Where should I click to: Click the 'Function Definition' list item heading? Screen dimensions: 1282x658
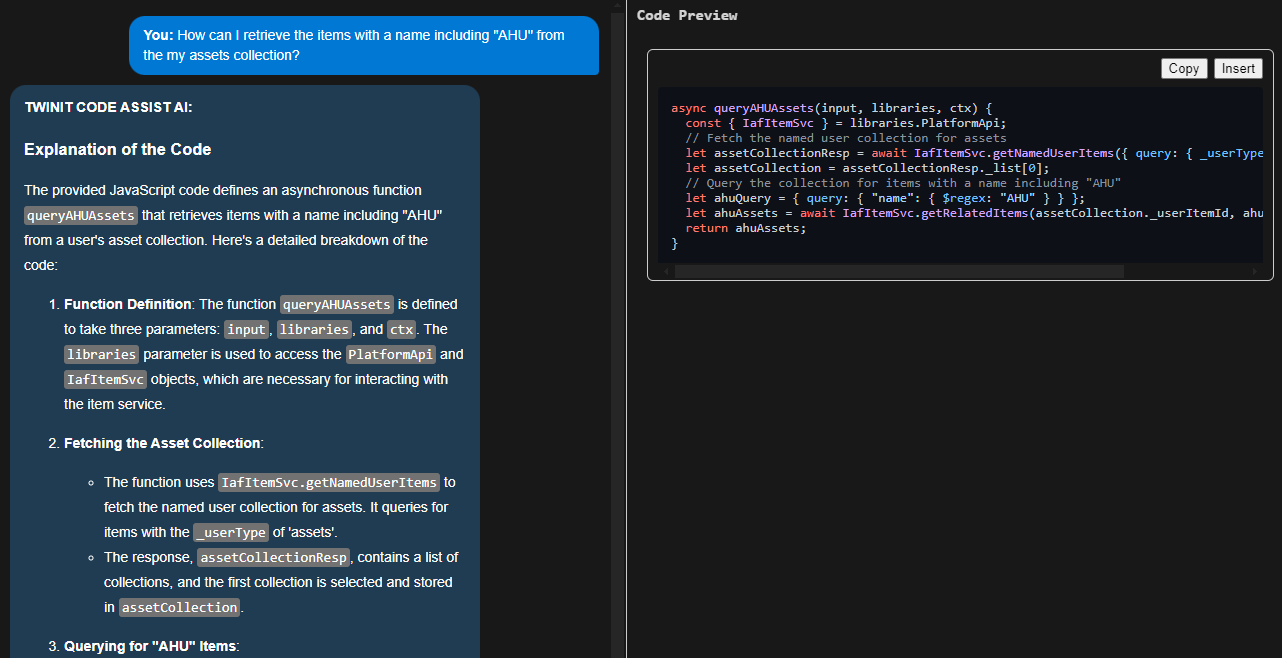pyautogui.click(x=128, y=304)
